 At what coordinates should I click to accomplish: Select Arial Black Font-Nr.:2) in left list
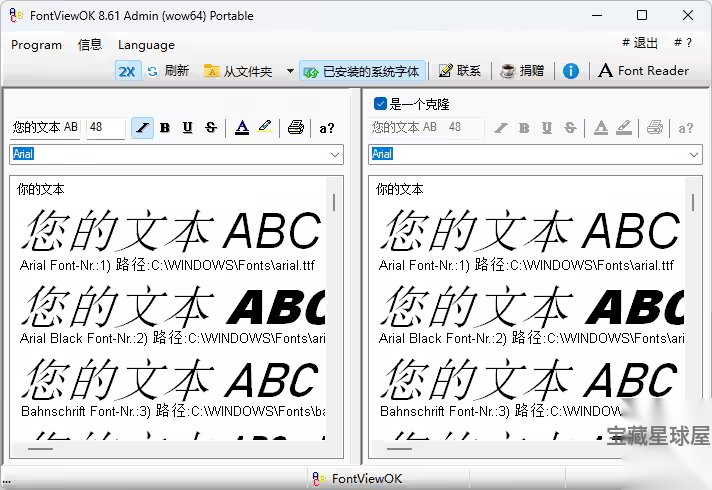173,338
